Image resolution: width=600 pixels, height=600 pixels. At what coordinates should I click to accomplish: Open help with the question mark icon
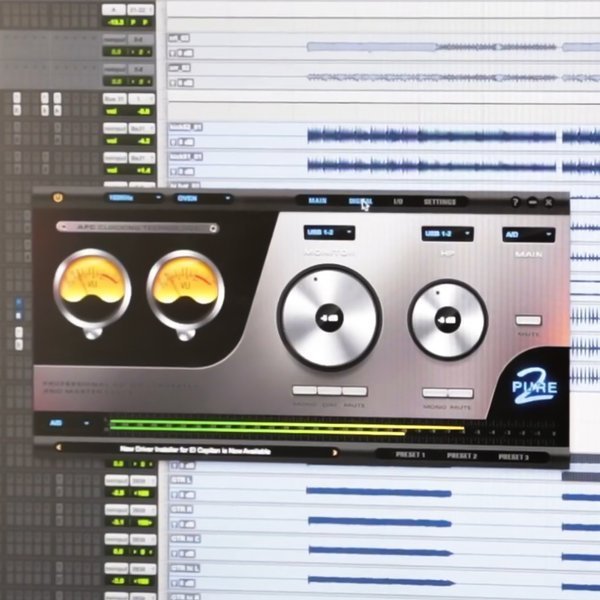click(x=515, y=202)
